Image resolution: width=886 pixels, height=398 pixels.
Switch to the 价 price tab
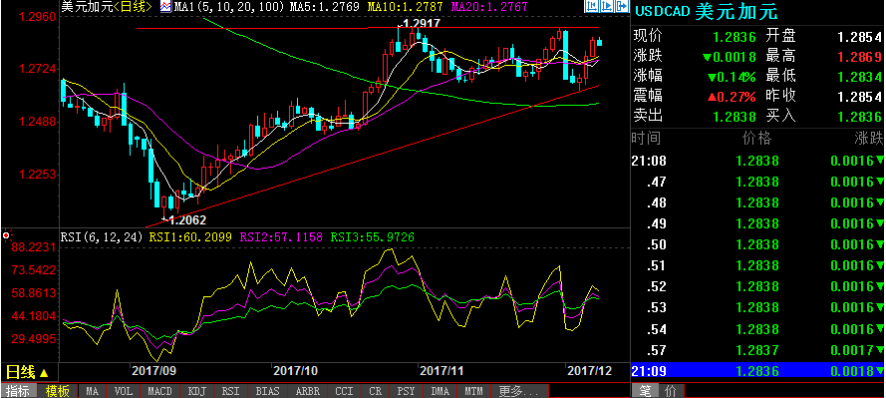coord(671,391)
